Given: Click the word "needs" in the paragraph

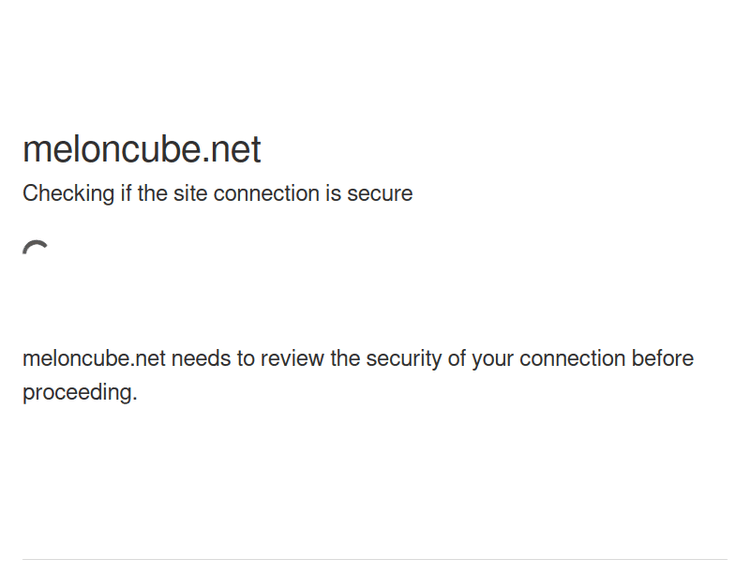Looking at the screenshot, I should [x=201, y=359].
